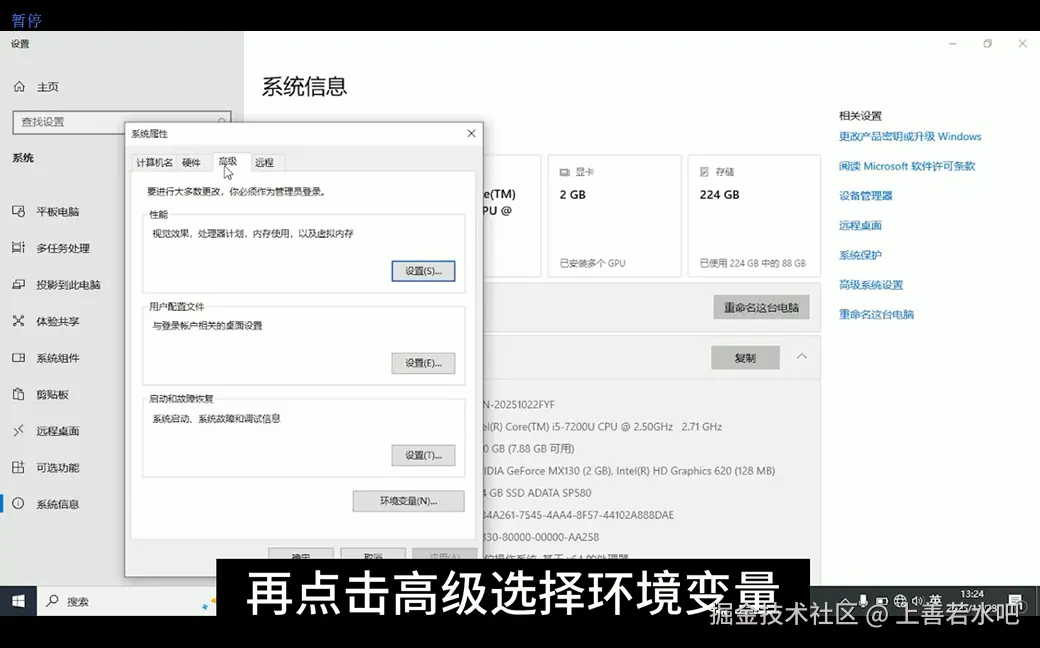Switch to the 远程 tab
Screen dimensions: 1040x648
click(266, 162)
